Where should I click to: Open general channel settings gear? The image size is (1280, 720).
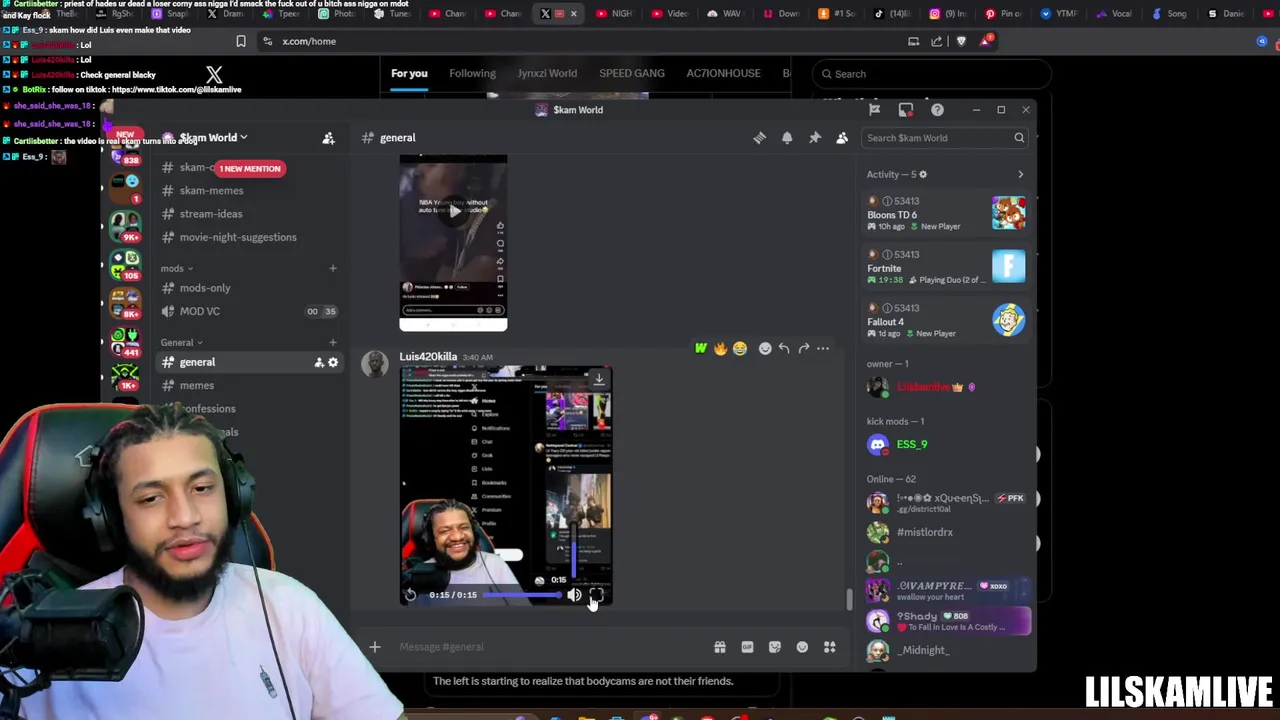[x=333, y=362]
